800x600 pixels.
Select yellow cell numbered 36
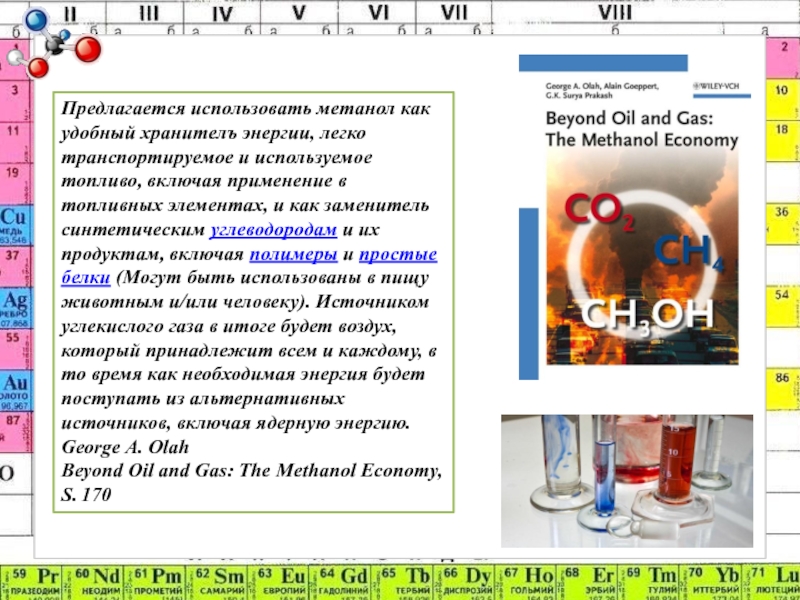783,224
